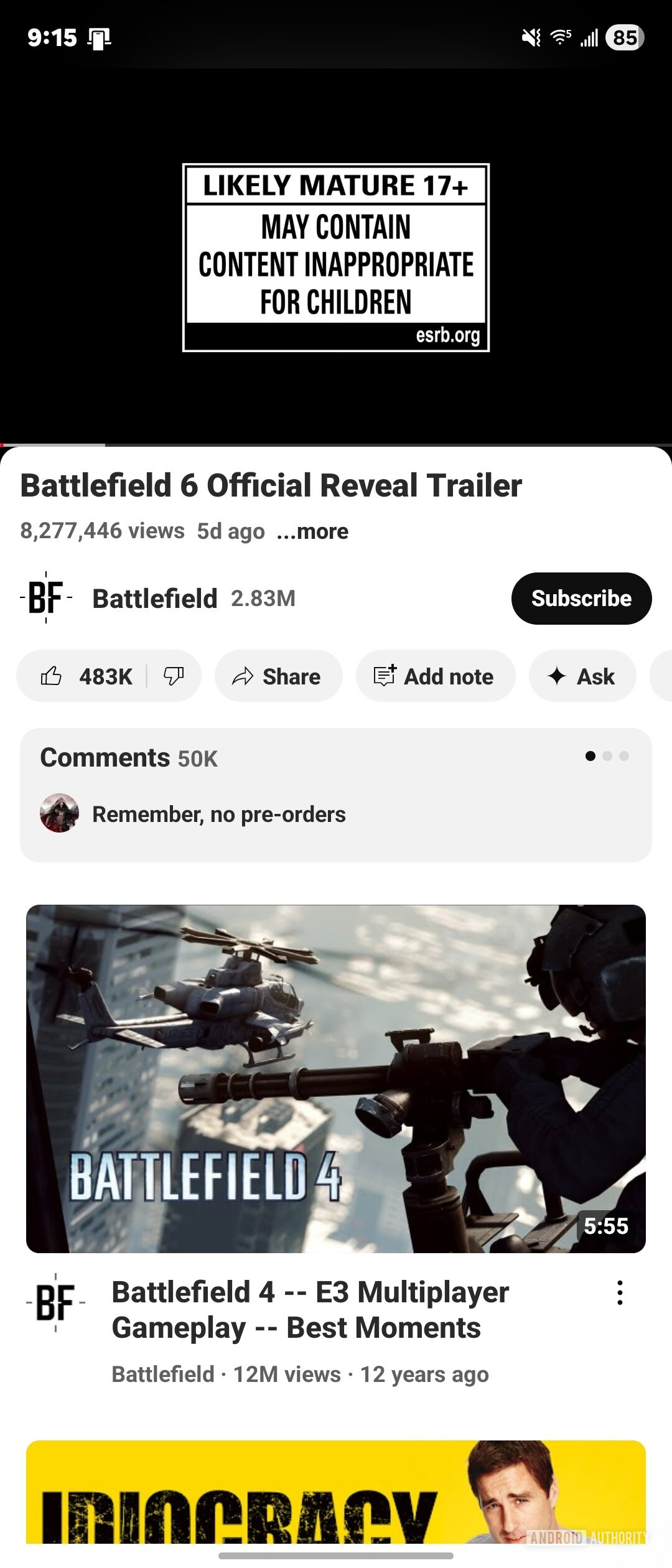The image size is (672, 1568).
Task: Check the battery level indicator showing 85
Action: 625,37
